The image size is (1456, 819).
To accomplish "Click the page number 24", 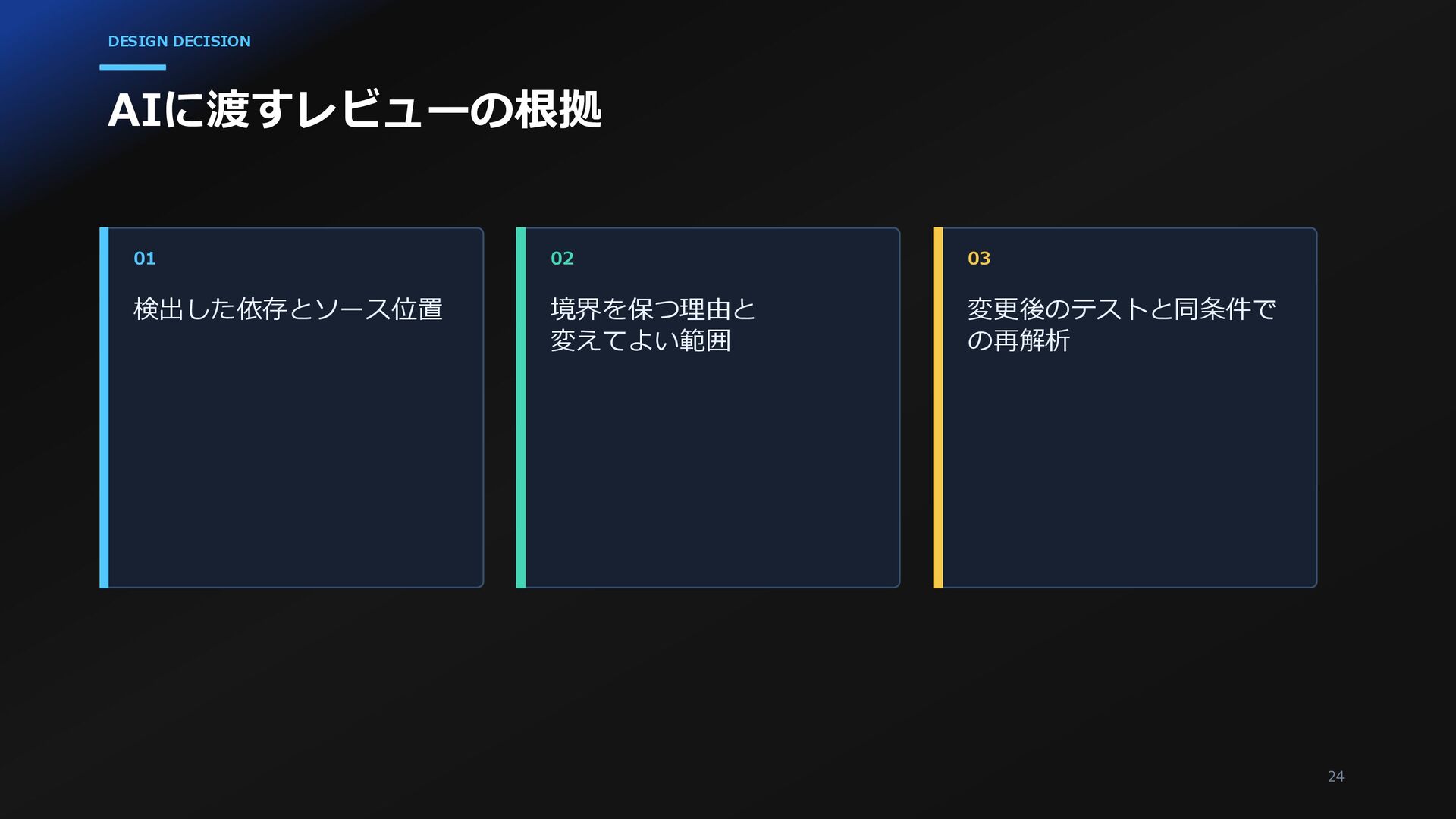I will tap(1336, 777).
